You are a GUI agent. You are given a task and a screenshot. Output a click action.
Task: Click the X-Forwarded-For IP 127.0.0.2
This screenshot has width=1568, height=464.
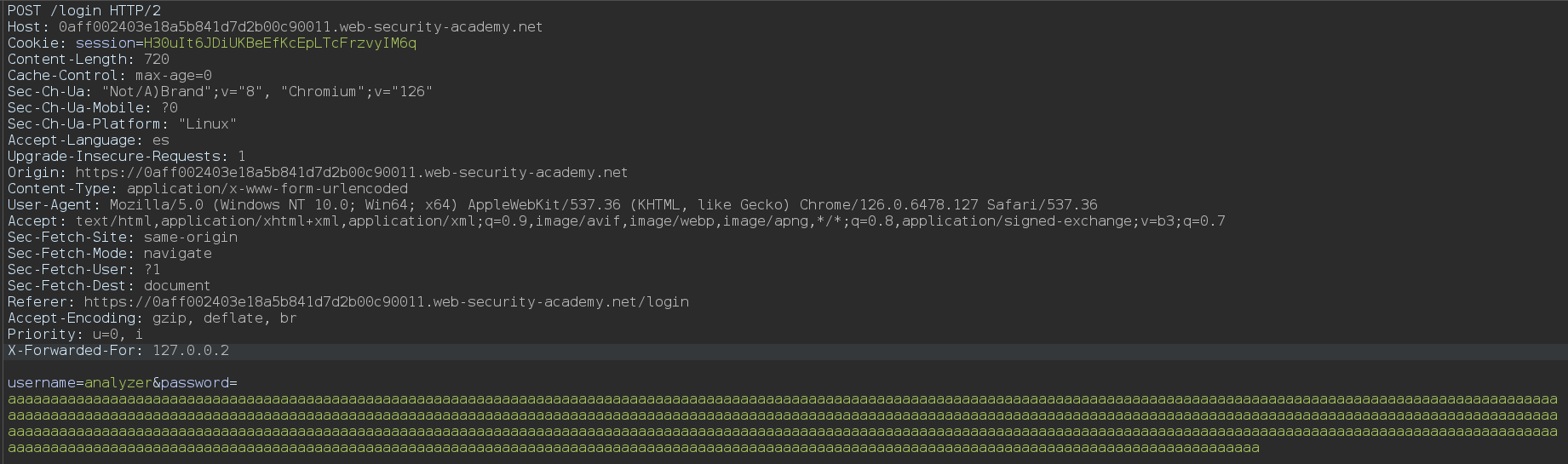190,350
